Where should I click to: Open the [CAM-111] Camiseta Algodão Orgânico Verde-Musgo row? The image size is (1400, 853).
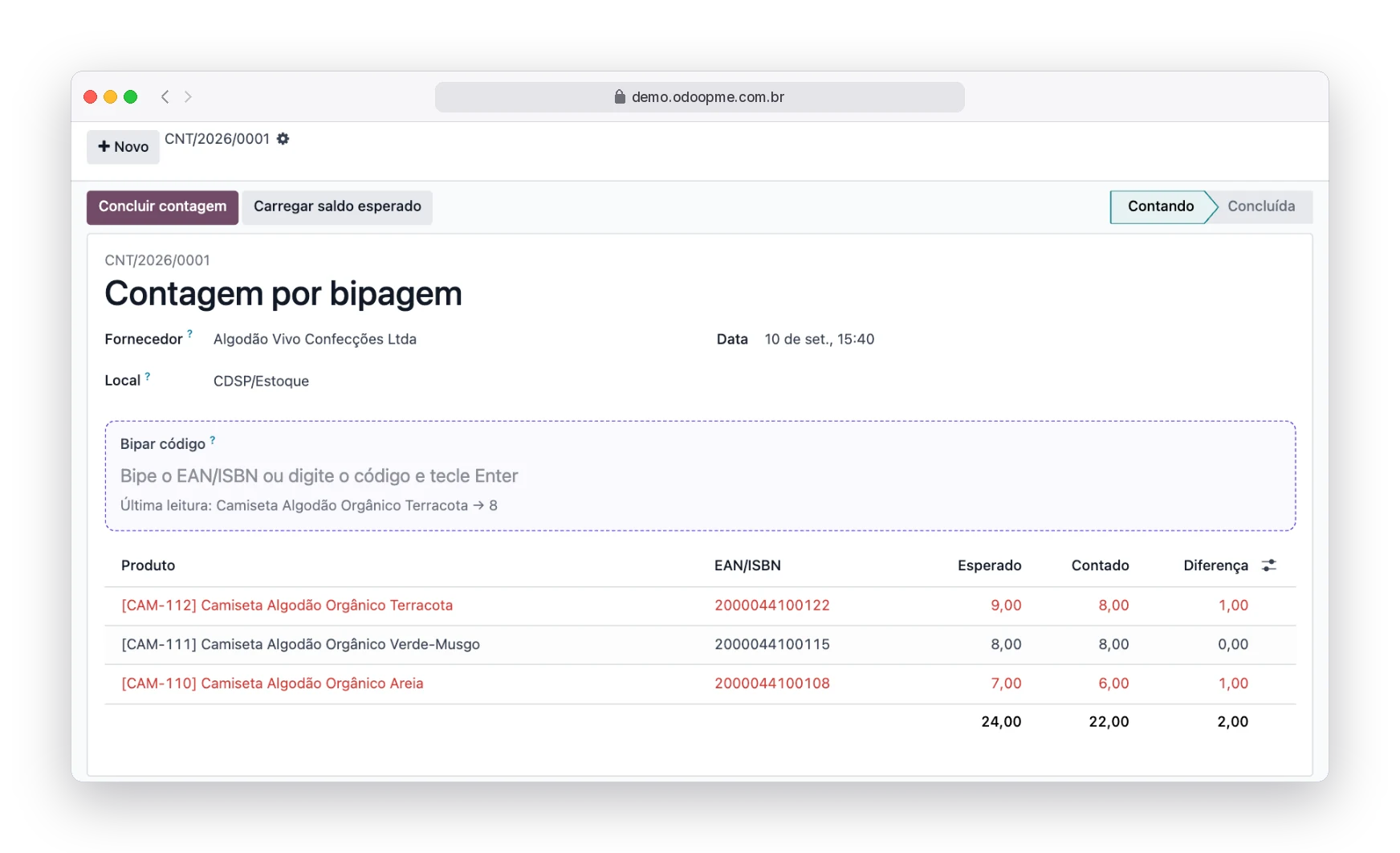point(700,644)
